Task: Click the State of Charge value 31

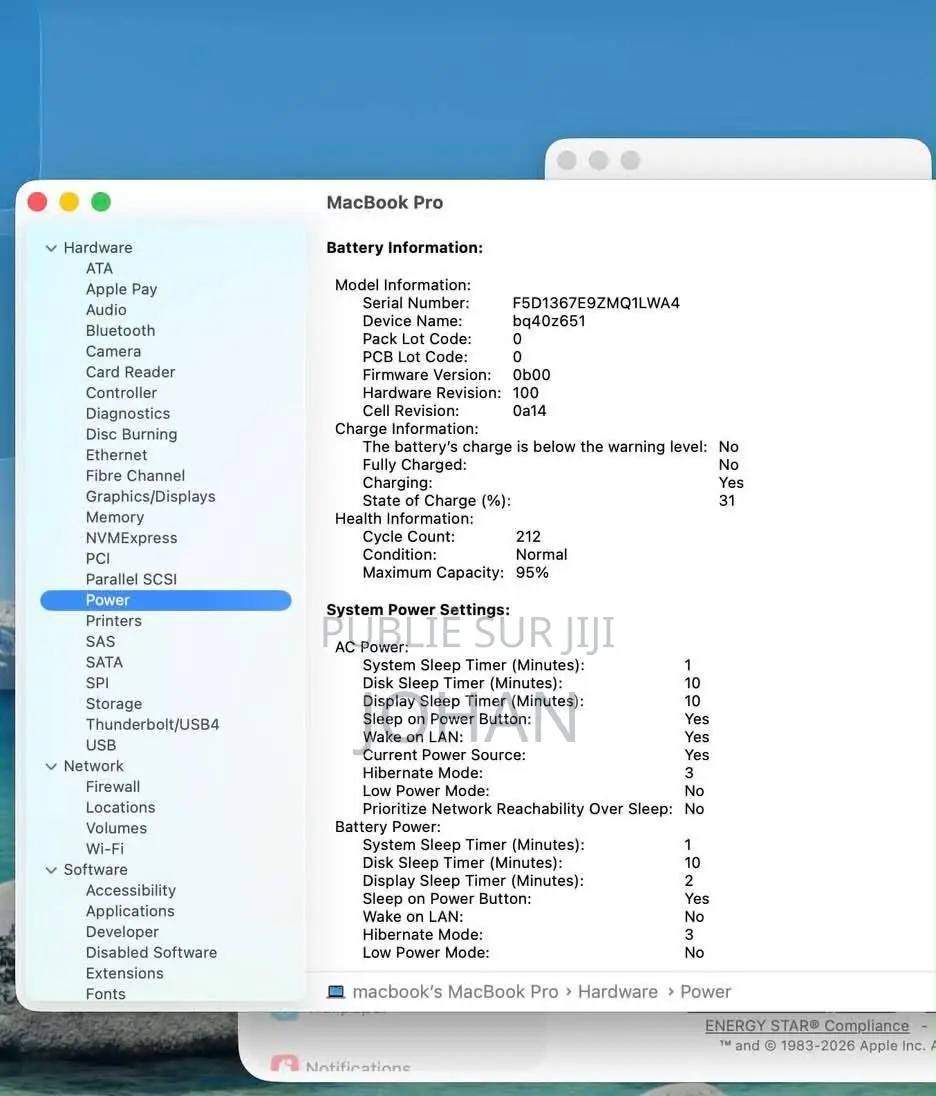Action: tap(727, 501)
